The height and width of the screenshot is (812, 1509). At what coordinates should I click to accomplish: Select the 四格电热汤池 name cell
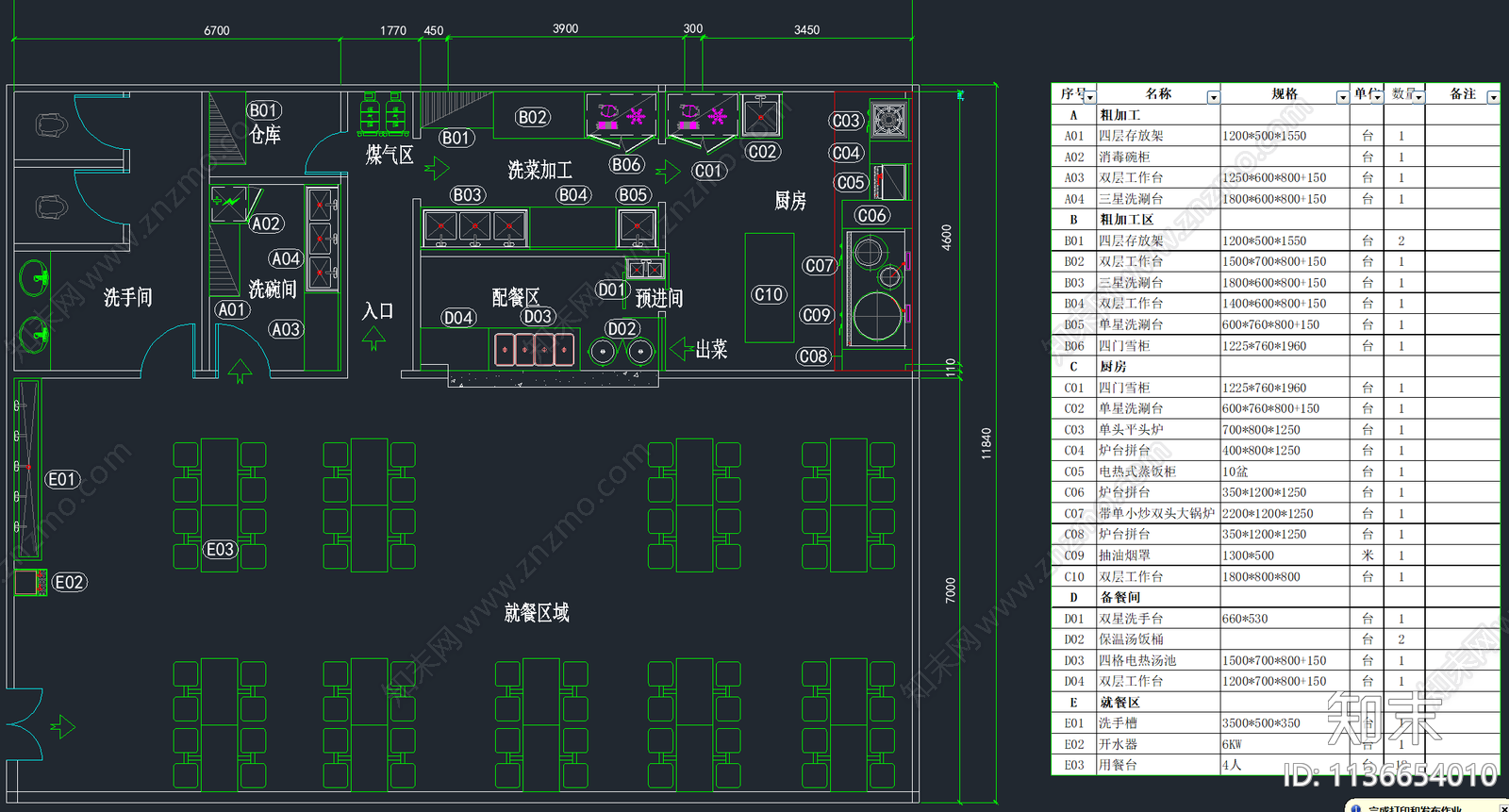1158,660
